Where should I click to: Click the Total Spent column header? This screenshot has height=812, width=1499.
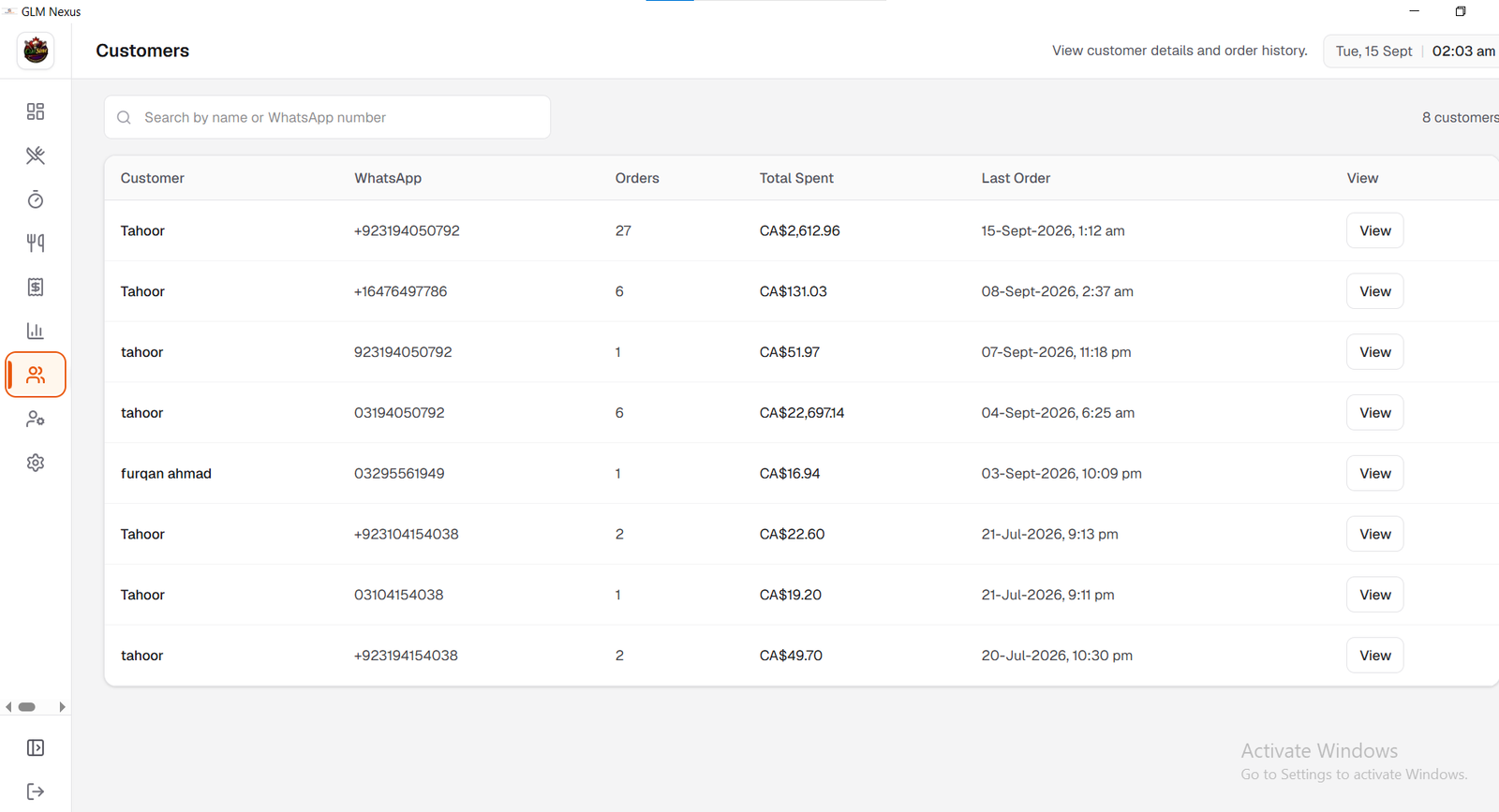pos(796,178)
